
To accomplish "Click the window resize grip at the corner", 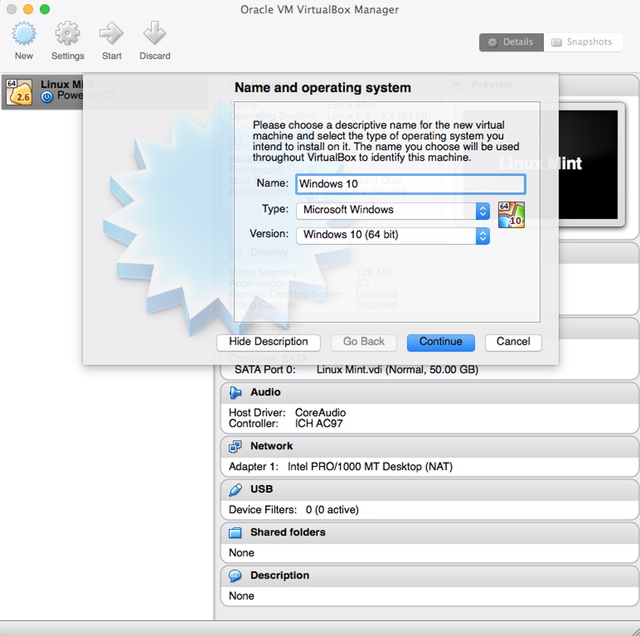I will [634, 630].
